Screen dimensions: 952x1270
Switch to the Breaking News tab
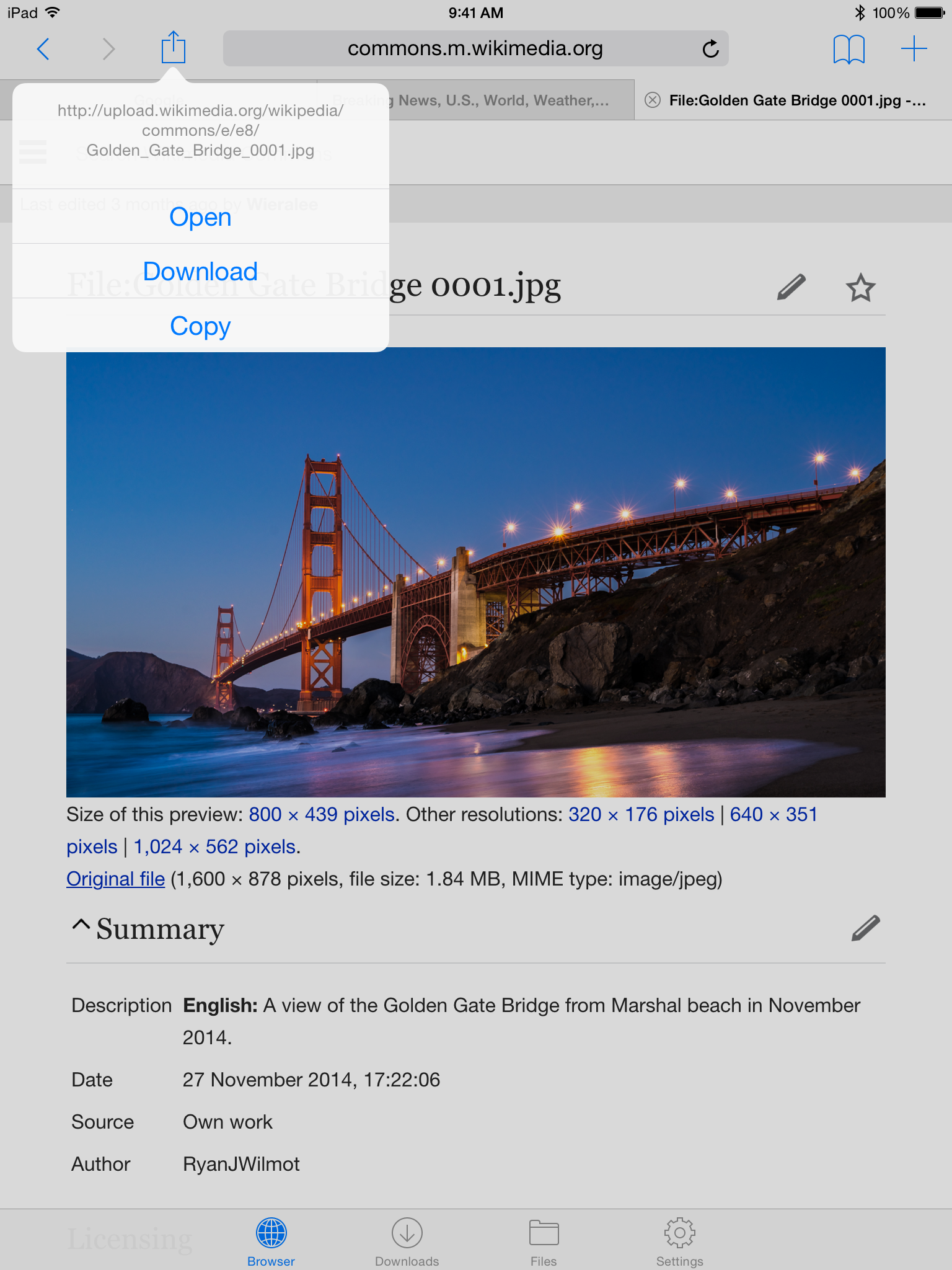(x=475, y=100)
